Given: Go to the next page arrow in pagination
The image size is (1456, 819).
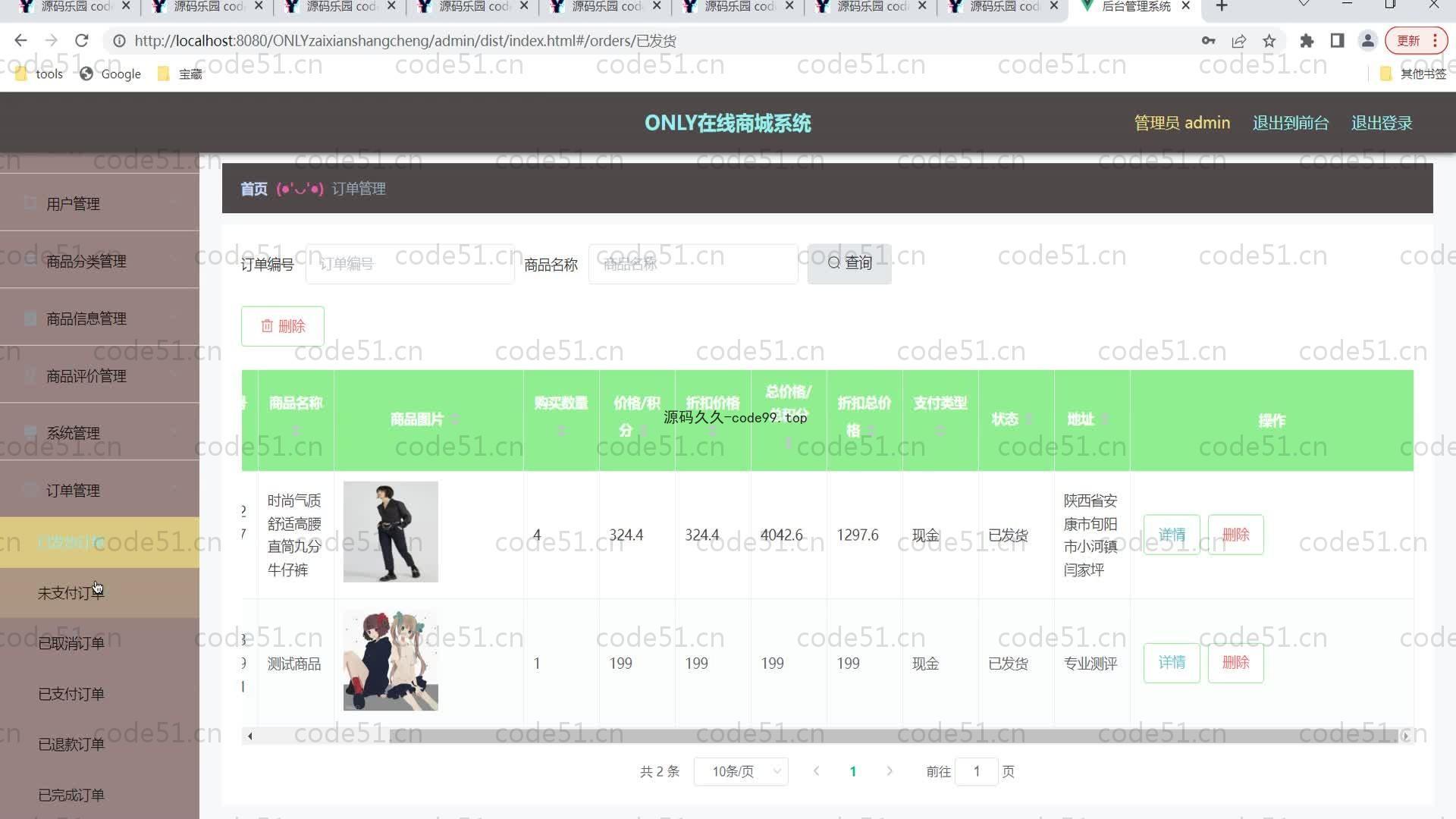Looking at the screenshot, I should coord(890,771).
